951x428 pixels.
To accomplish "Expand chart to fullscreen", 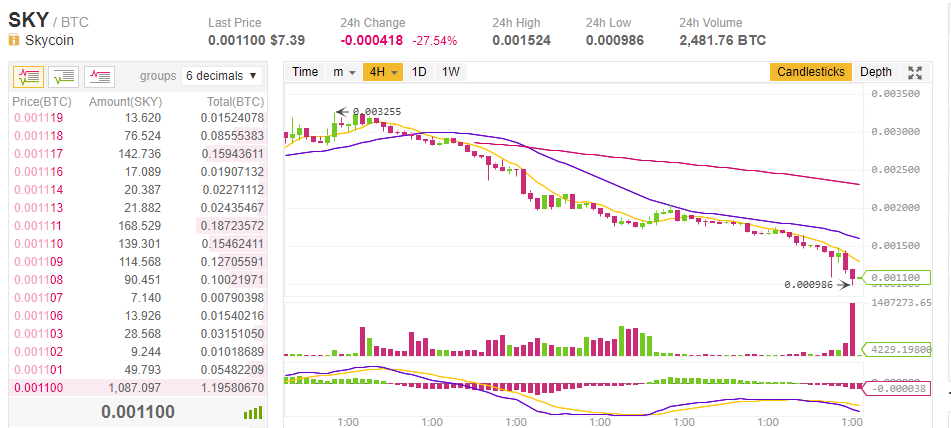I will [914, 72].
